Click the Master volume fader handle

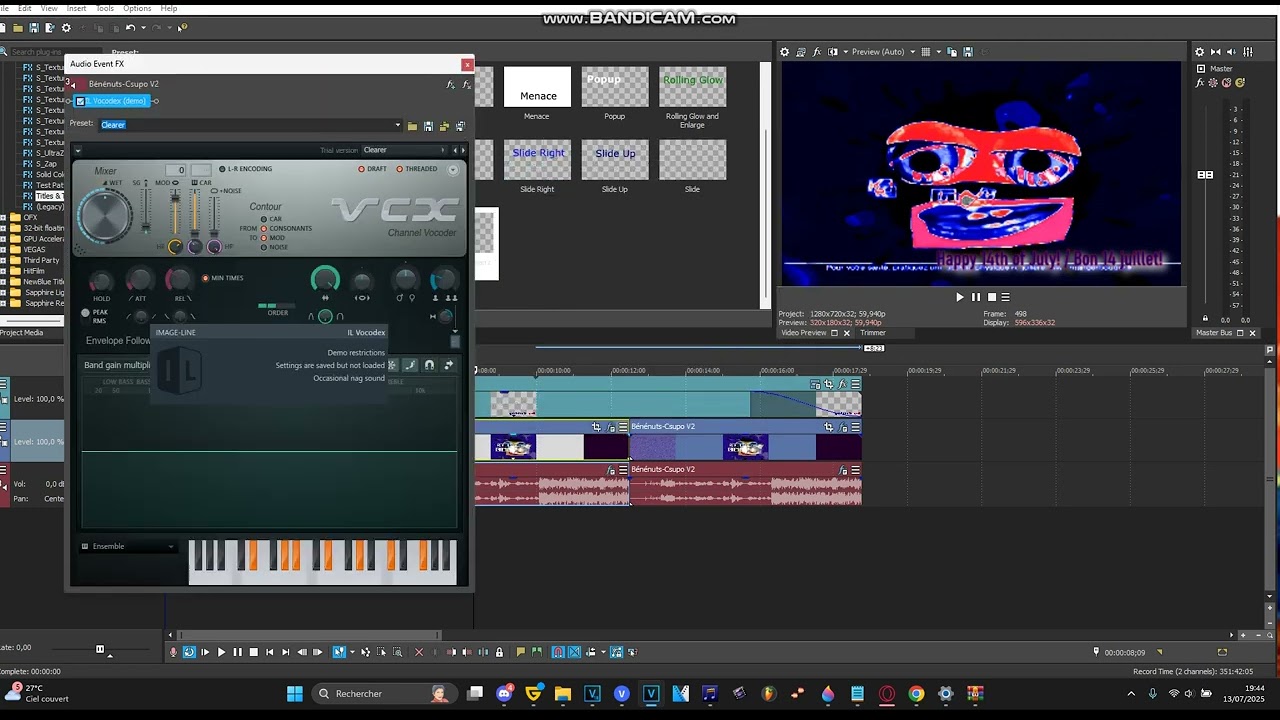pyautogui.click(x=1206, y=175)
